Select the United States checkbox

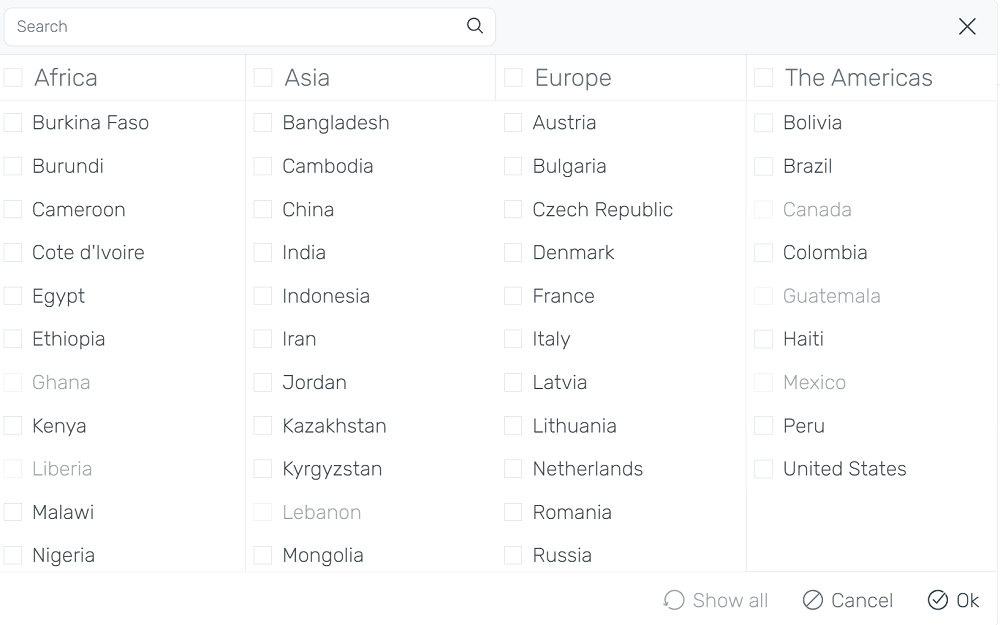[x=763, y=469]
